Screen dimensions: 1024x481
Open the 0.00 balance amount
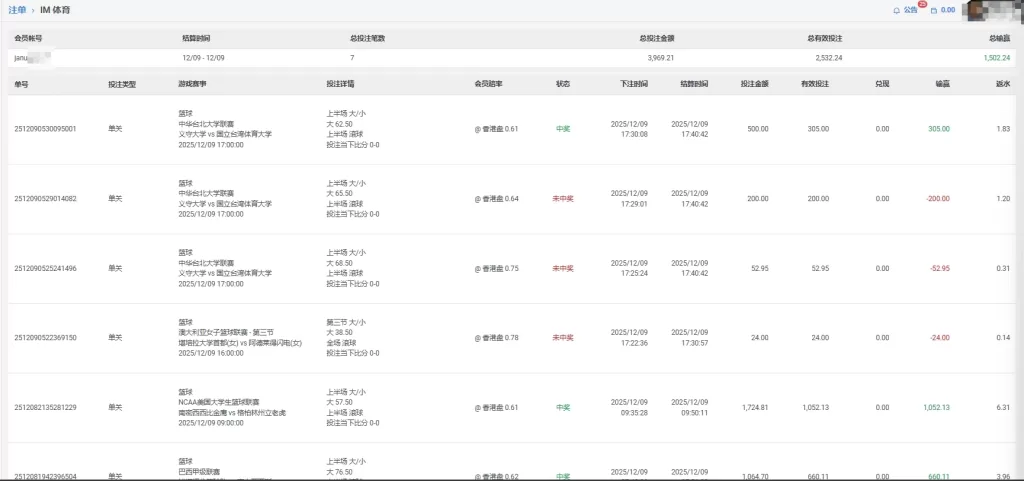point(948,10)
